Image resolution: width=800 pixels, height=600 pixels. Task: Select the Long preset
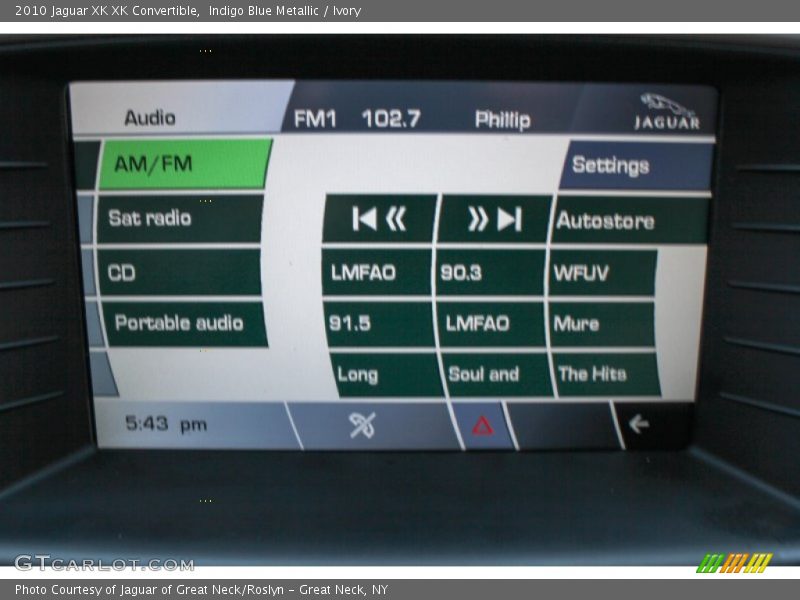point(388,375)
